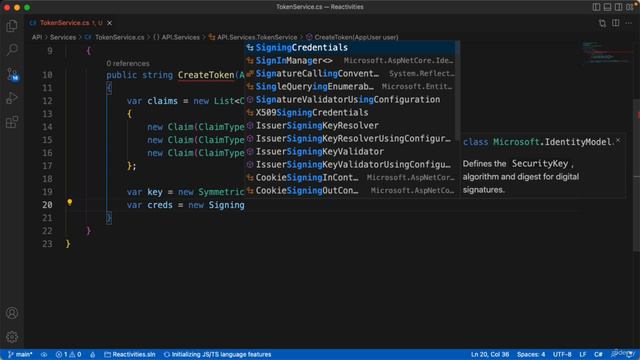
Task: Click Spaces: 4 indentation setting
Action: tap(531, 354)
